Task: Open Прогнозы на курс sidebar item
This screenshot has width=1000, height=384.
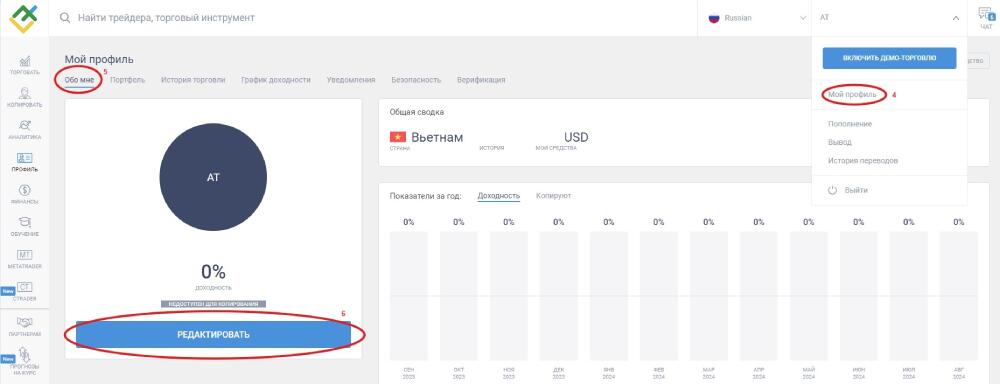Action: click(x=24, y=361)
